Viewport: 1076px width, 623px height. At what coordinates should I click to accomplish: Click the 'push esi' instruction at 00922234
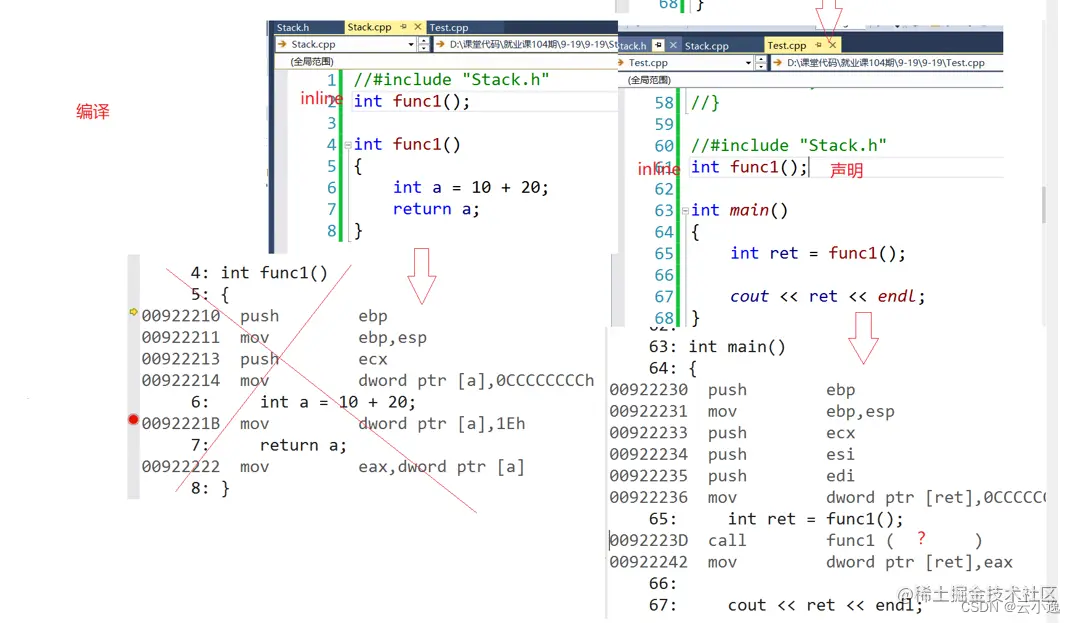(x=732, y=455)
